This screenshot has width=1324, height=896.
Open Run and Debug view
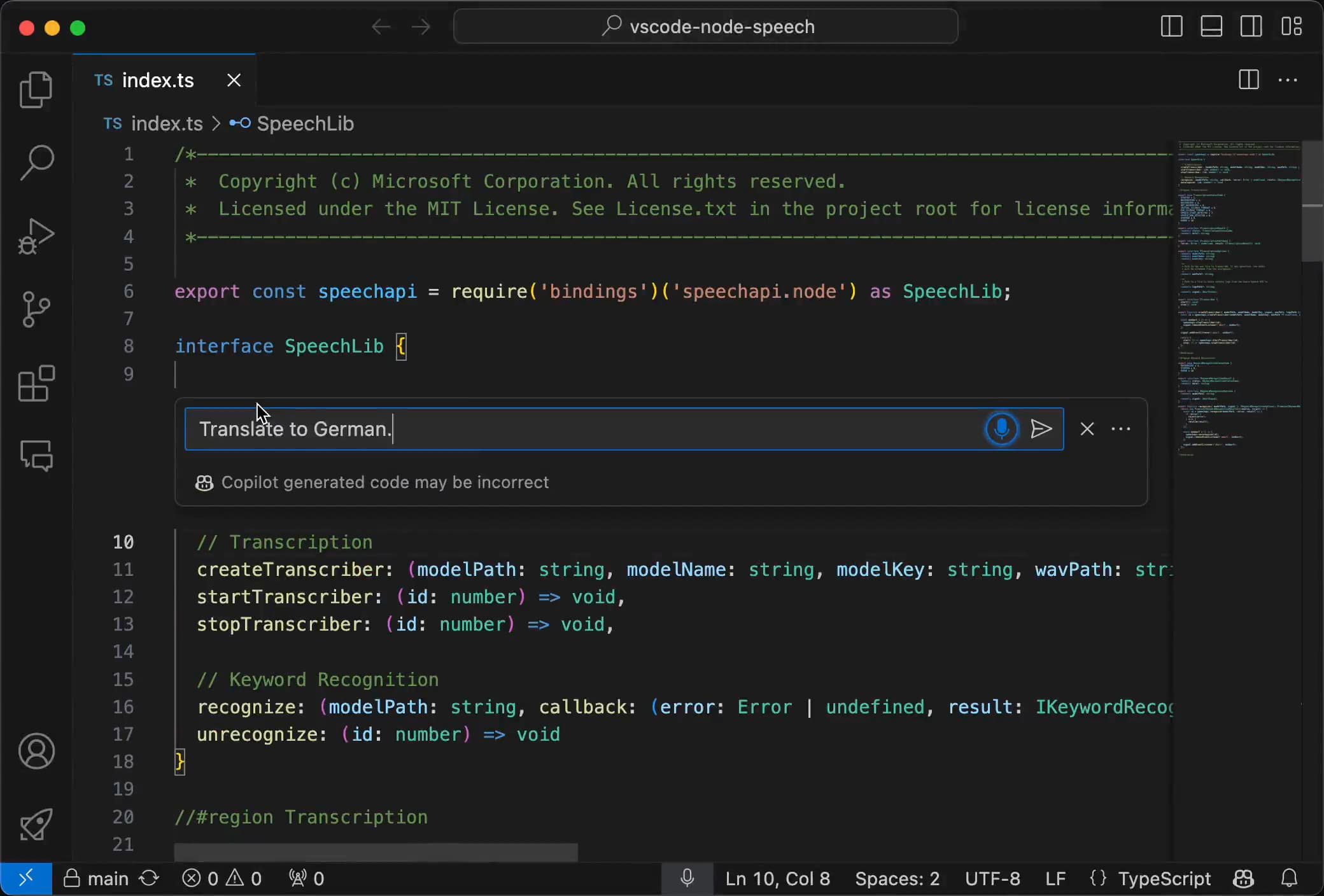tap(36, 236)
